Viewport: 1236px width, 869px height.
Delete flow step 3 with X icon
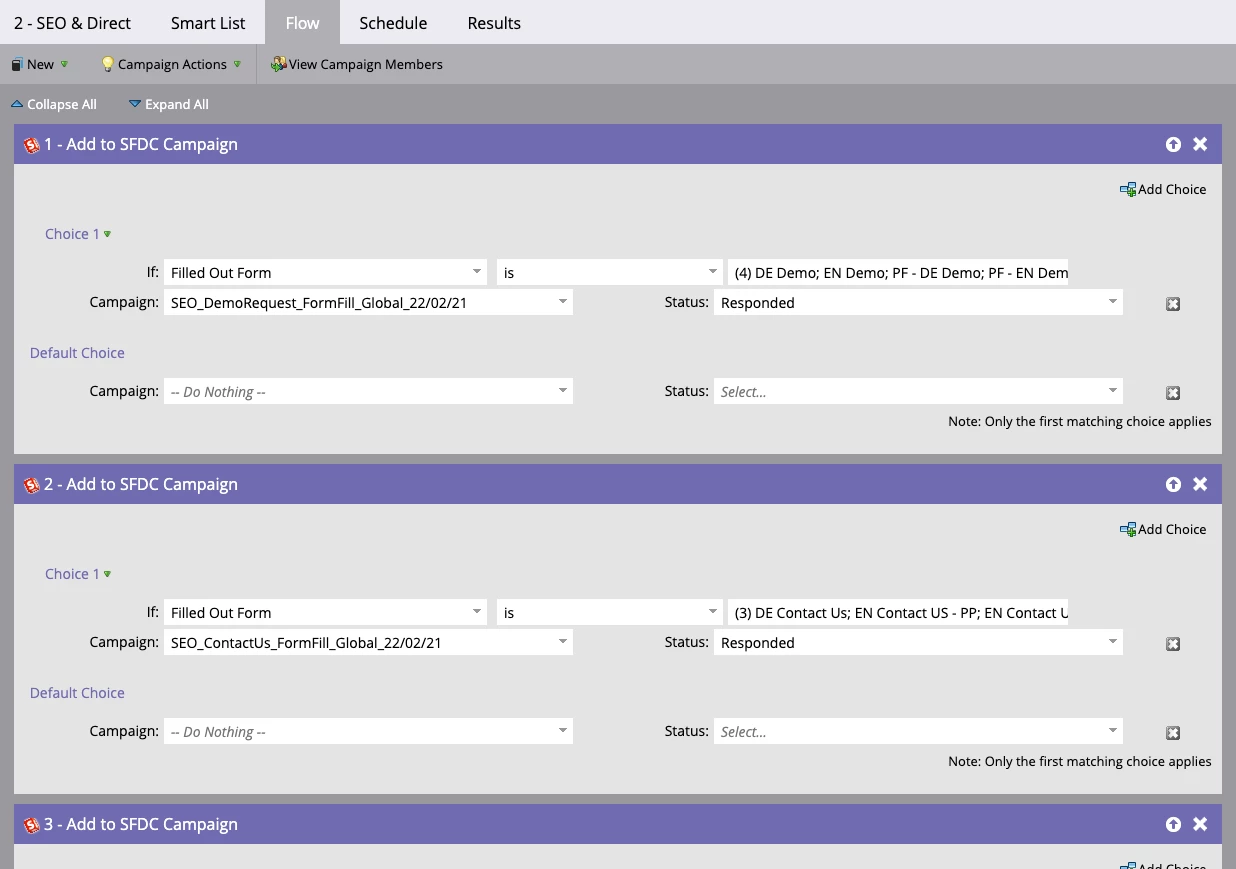1200,824
